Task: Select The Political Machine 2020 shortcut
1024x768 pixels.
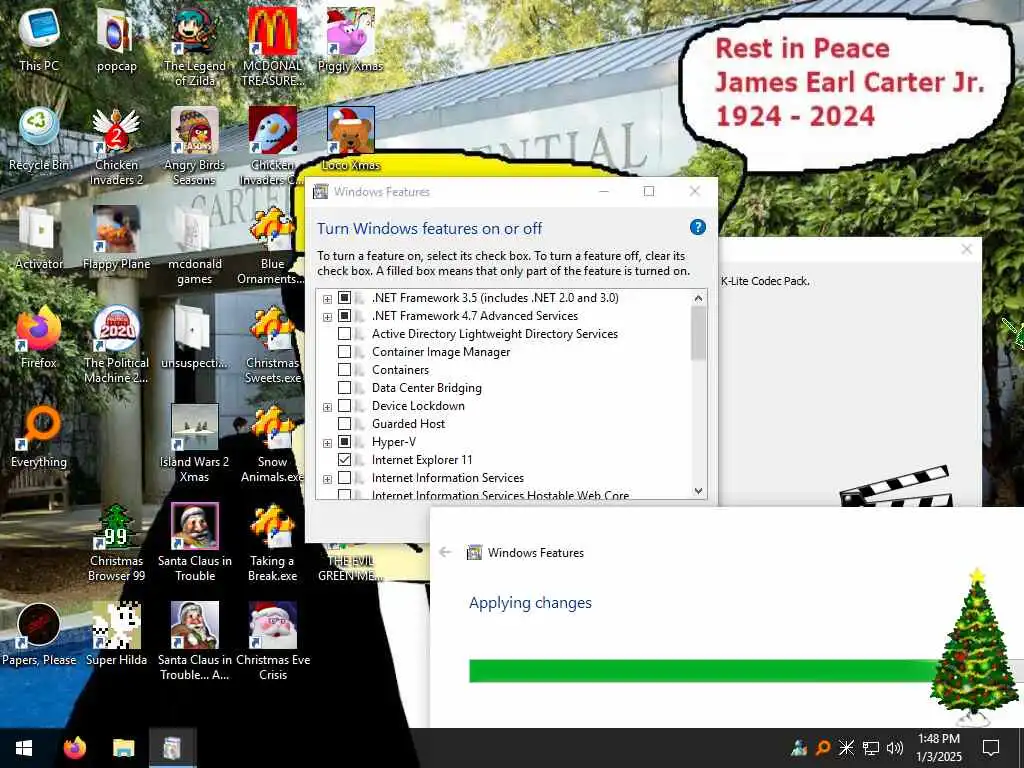Action: [x=116, y=345]
